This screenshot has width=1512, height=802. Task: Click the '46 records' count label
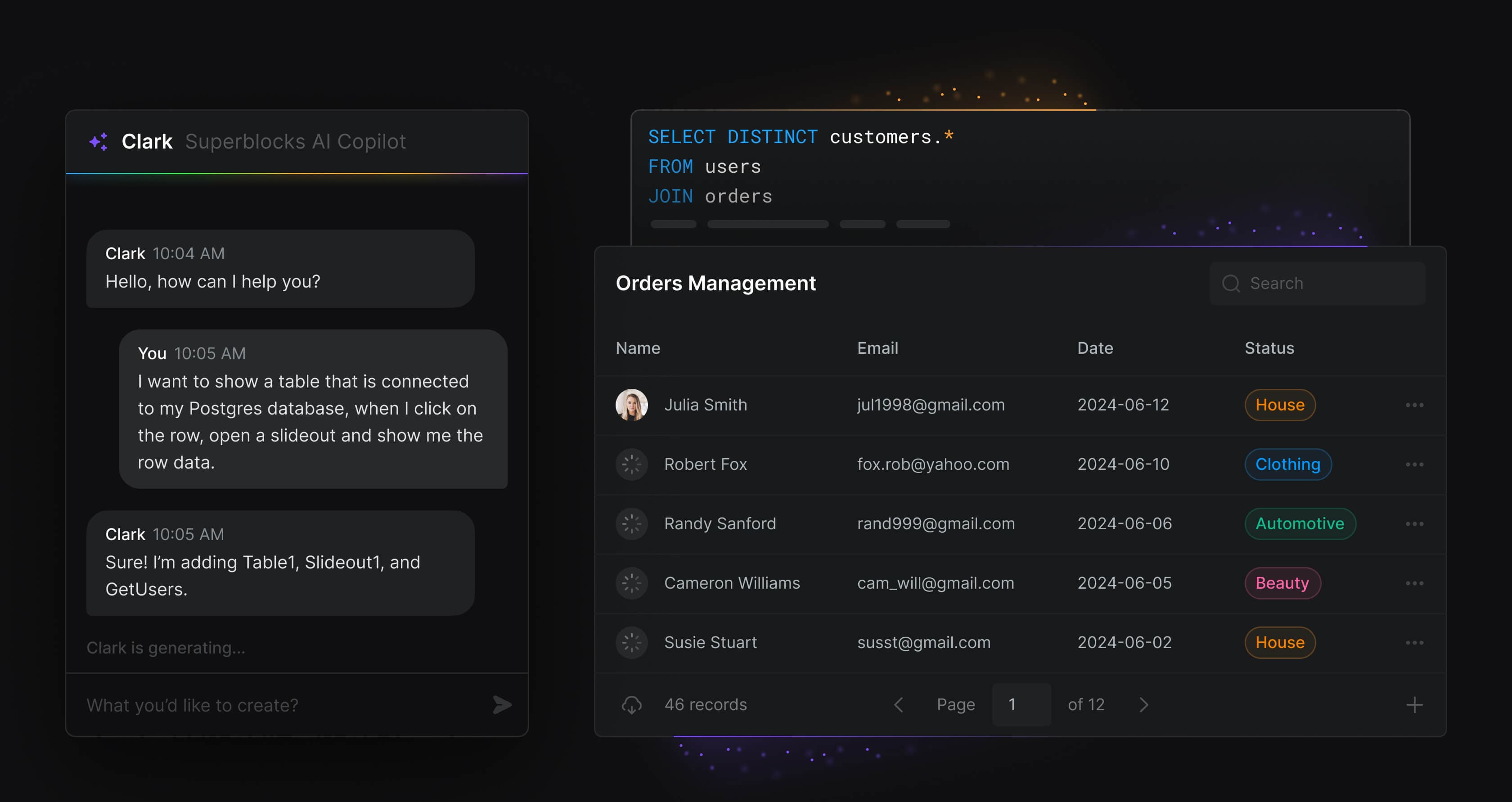click(706, 704)
